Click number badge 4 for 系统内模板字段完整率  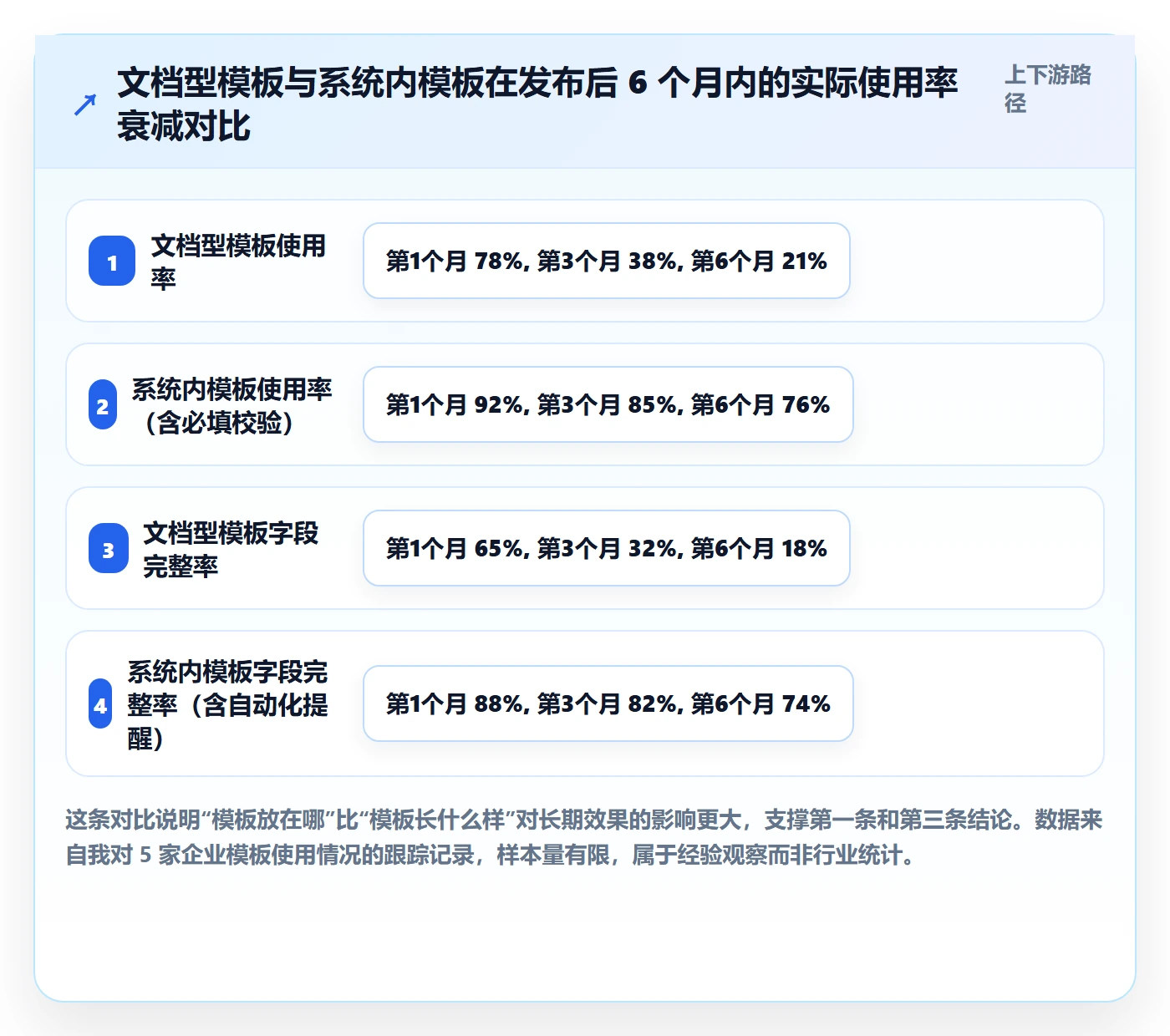coord(100,703)
